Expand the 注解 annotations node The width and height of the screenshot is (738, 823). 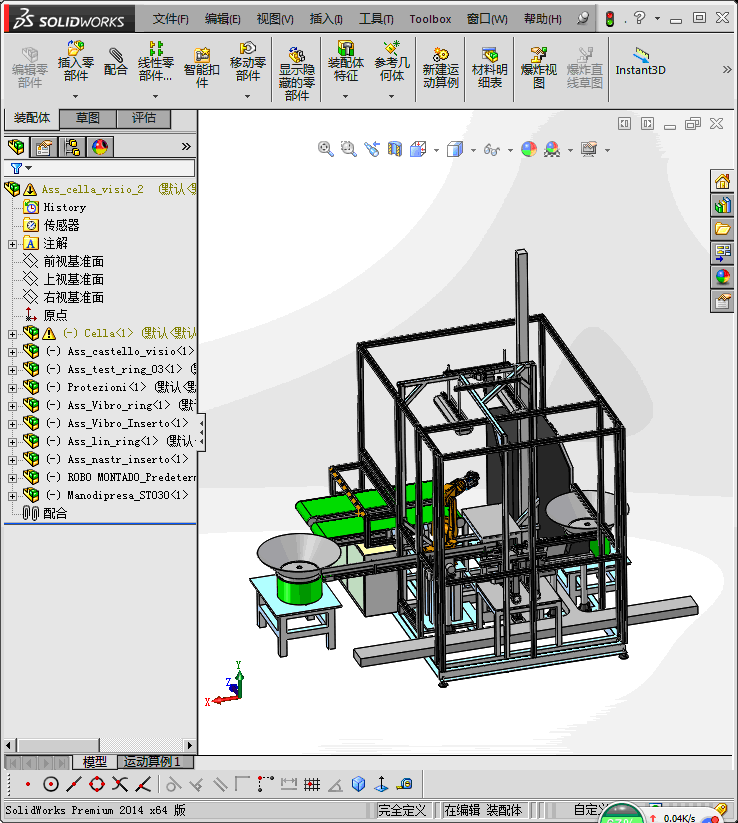[12, 244]
